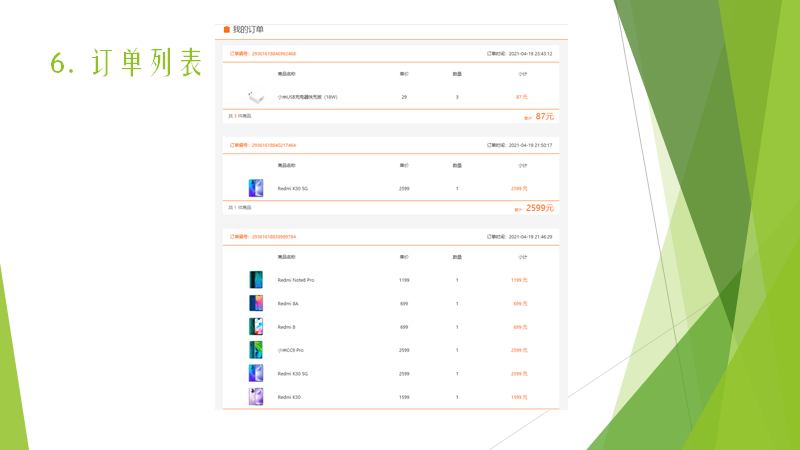This screenshot has width=800, height=450.
Task: Click the Redmi Note8 Pro product name
Action: tap(296, 280)
